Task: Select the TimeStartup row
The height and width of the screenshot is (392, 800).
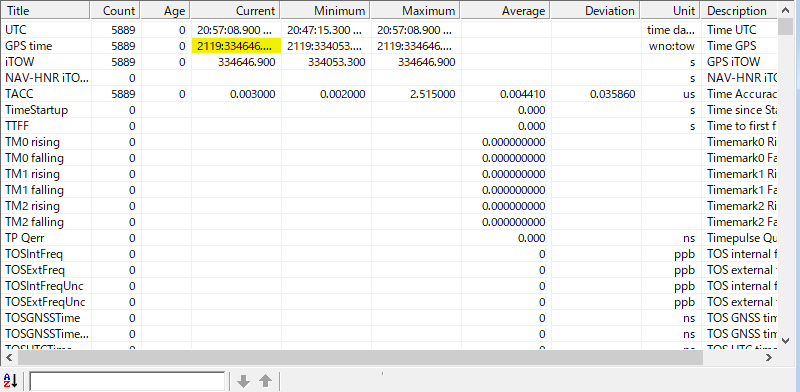Action: (x=389, y=110)
